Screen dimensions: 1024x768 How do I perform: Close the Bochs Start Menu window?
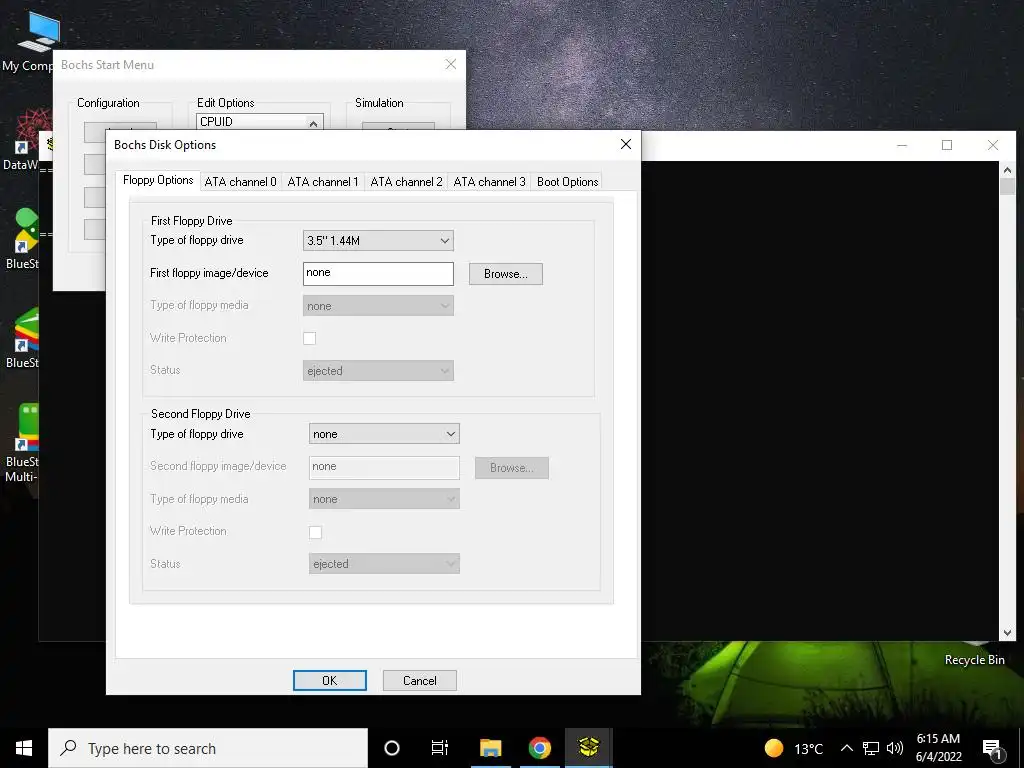tap(451, 64)
